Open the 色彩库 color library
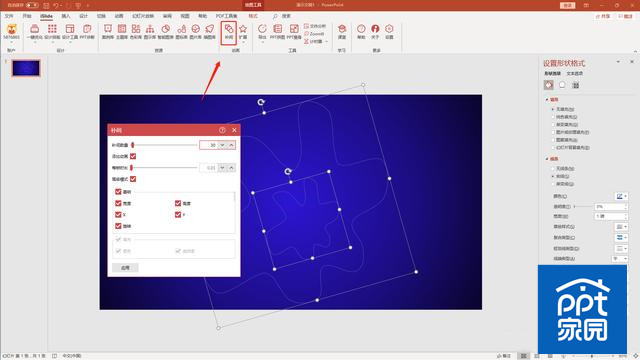The width and height of the screenshot is (640, 360). [136, 32]
